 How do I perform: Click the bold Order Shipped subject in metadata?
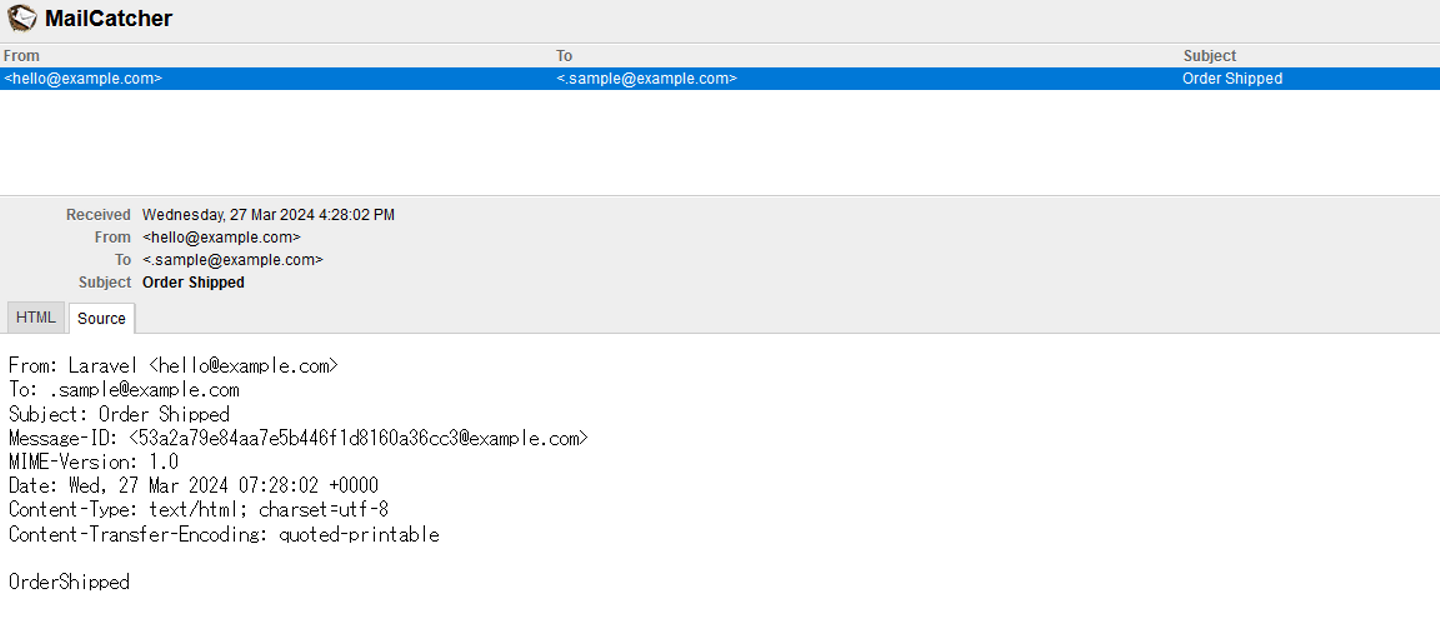tap(193, 282)
